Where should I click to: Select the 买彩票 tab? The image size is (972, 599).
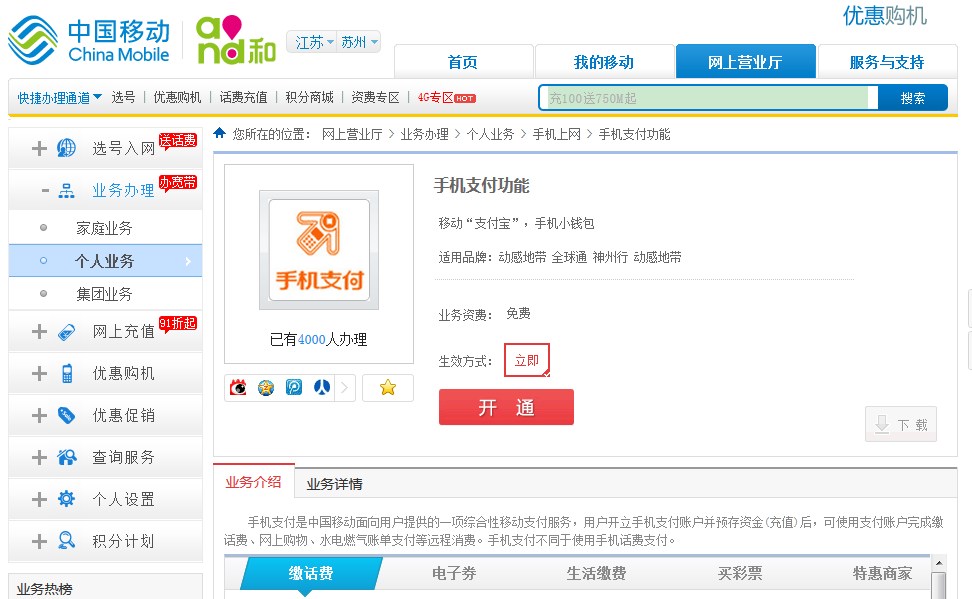740,573
